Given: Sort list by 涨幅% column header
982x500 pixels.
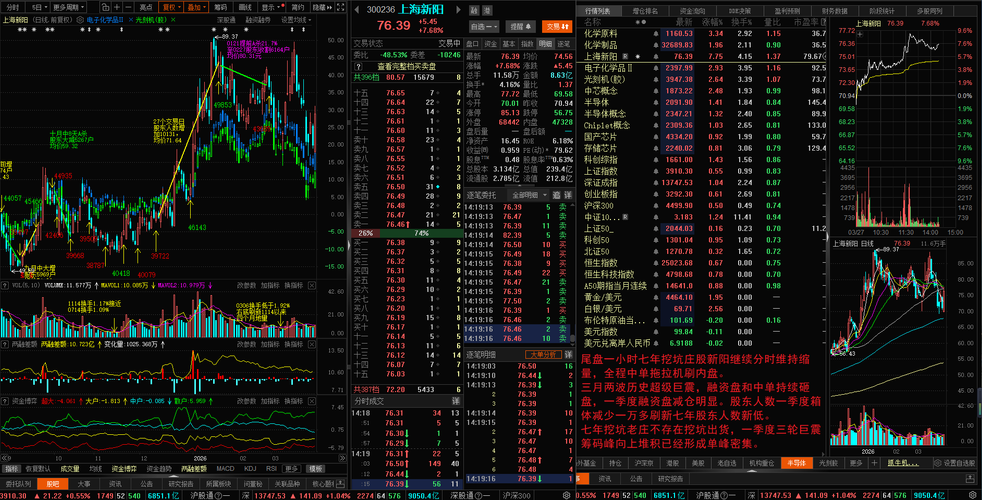Looking at the screenshot, I should tap(711, 22).
